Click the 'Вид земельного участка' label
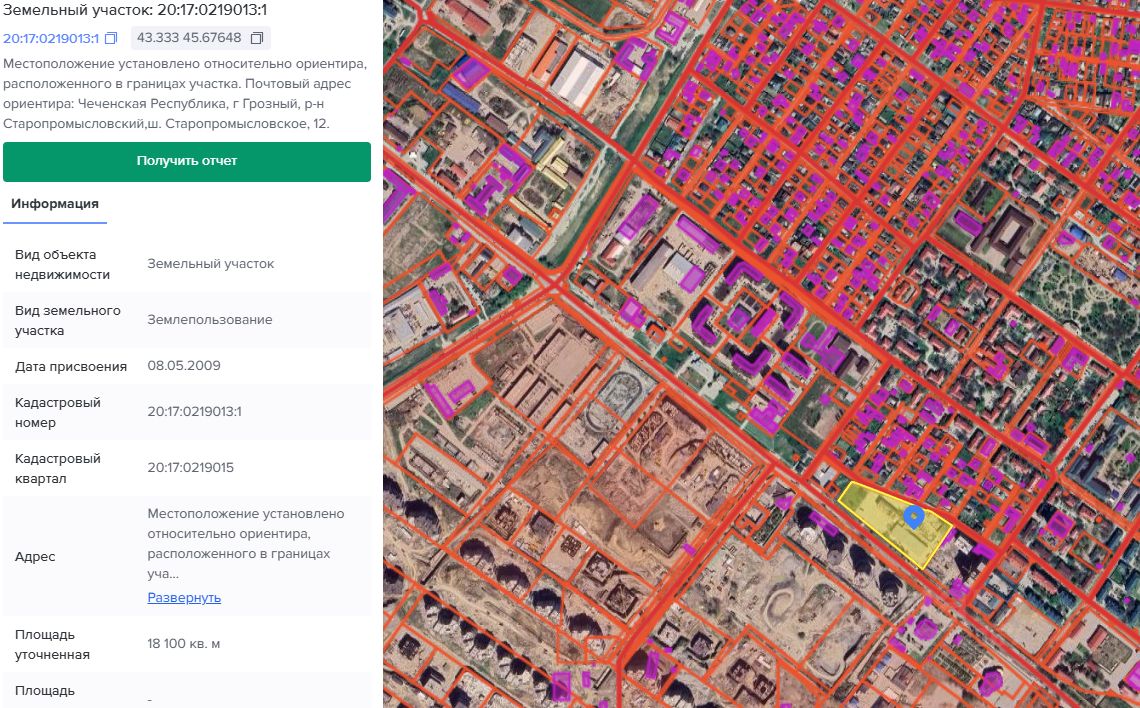Screen dimensions: 1140x708 [x=68, y=321]
